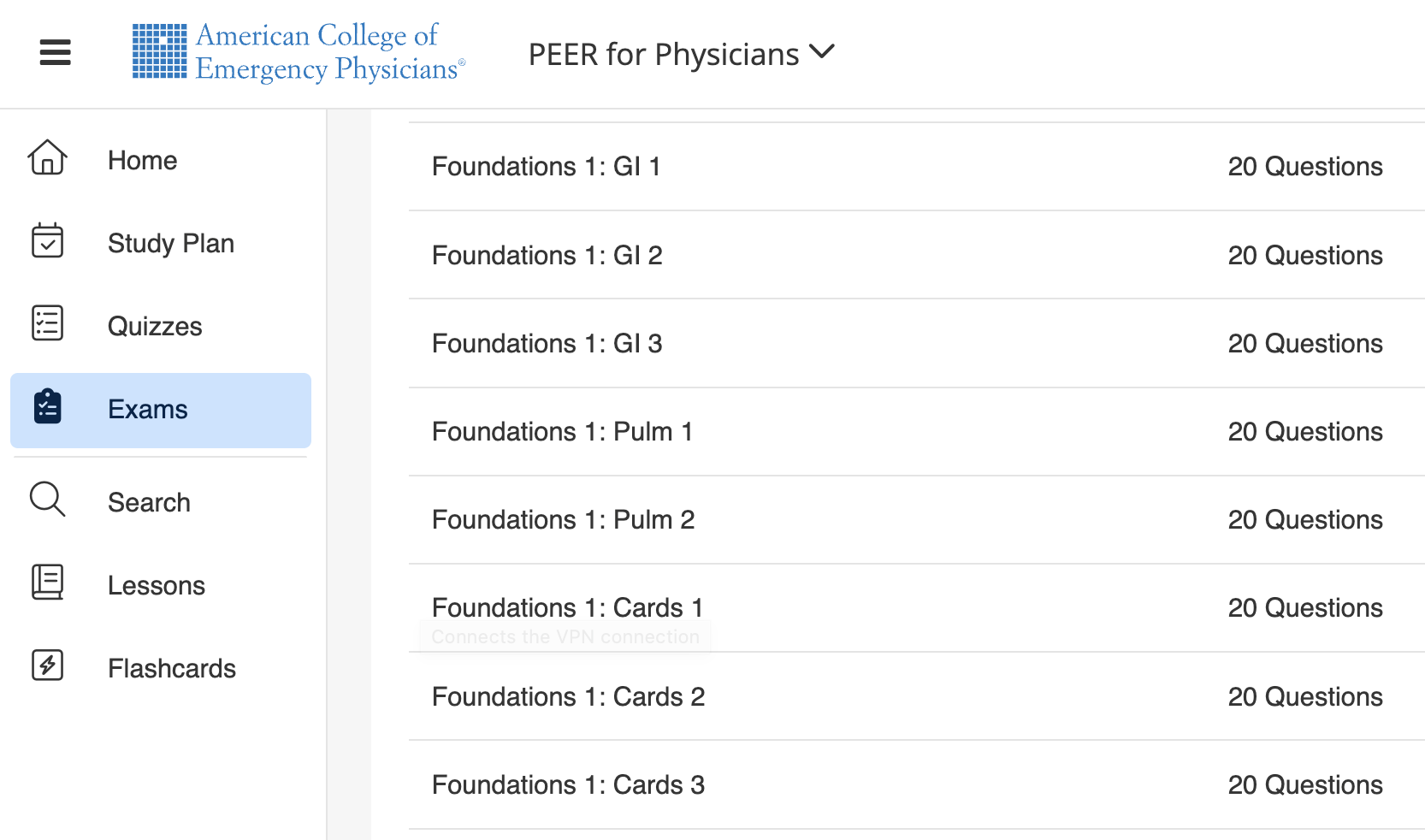Select the Flashcards lightning icon
The width and height of the screenshot is (1425, 840).
pyautogui.click(x=47, y=666)
